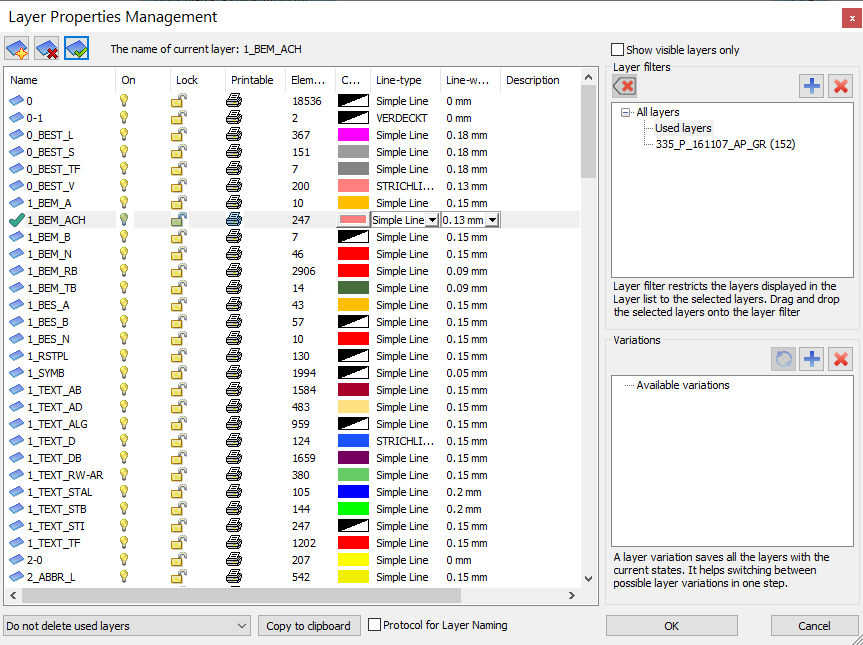Toggle printer icon for layer 0_BEST_L
Screen dimensions: 863x645
coord(234,135)
